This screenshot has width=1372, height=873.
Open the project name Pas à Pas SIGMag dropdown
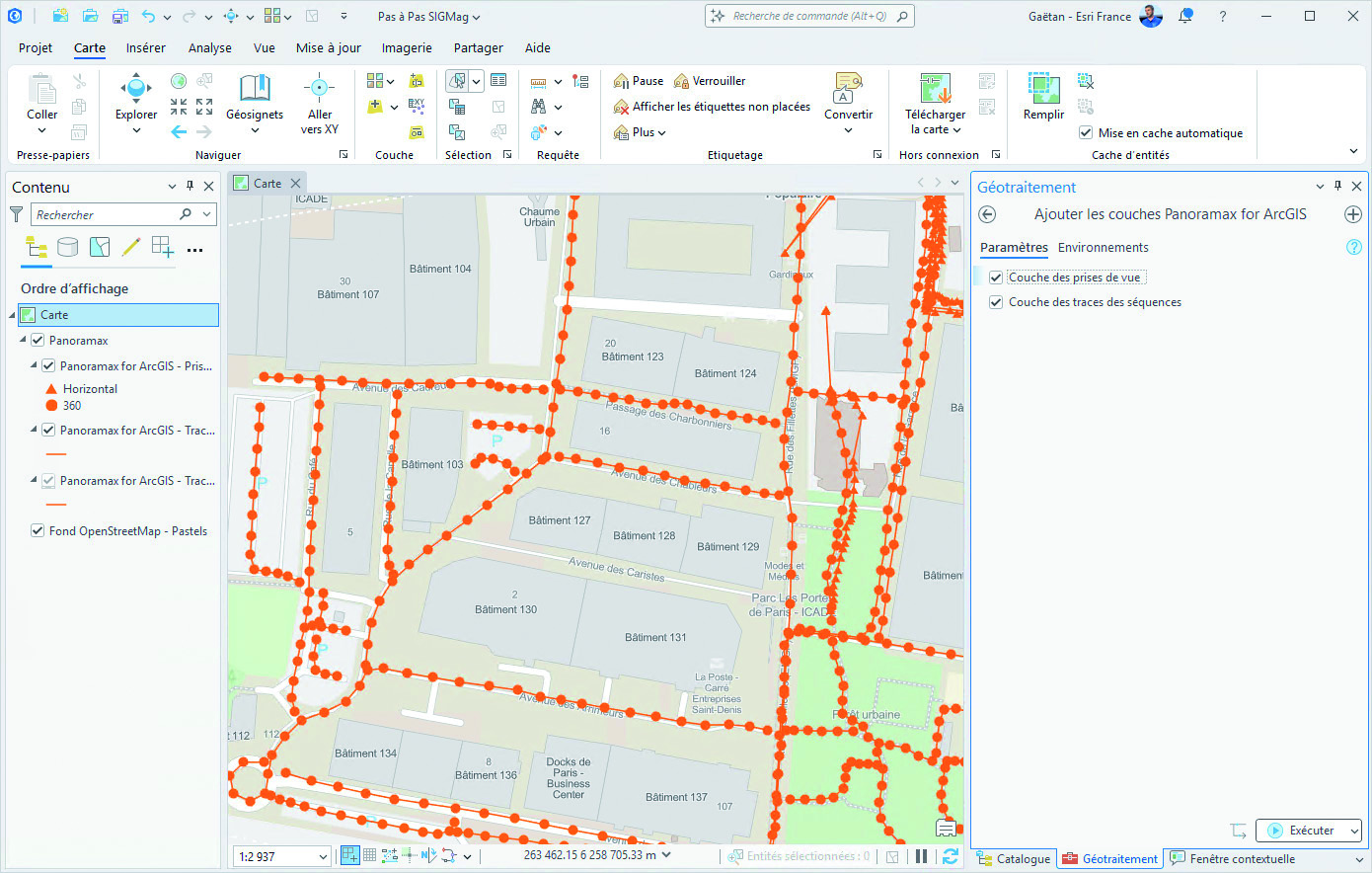[429, 17]
